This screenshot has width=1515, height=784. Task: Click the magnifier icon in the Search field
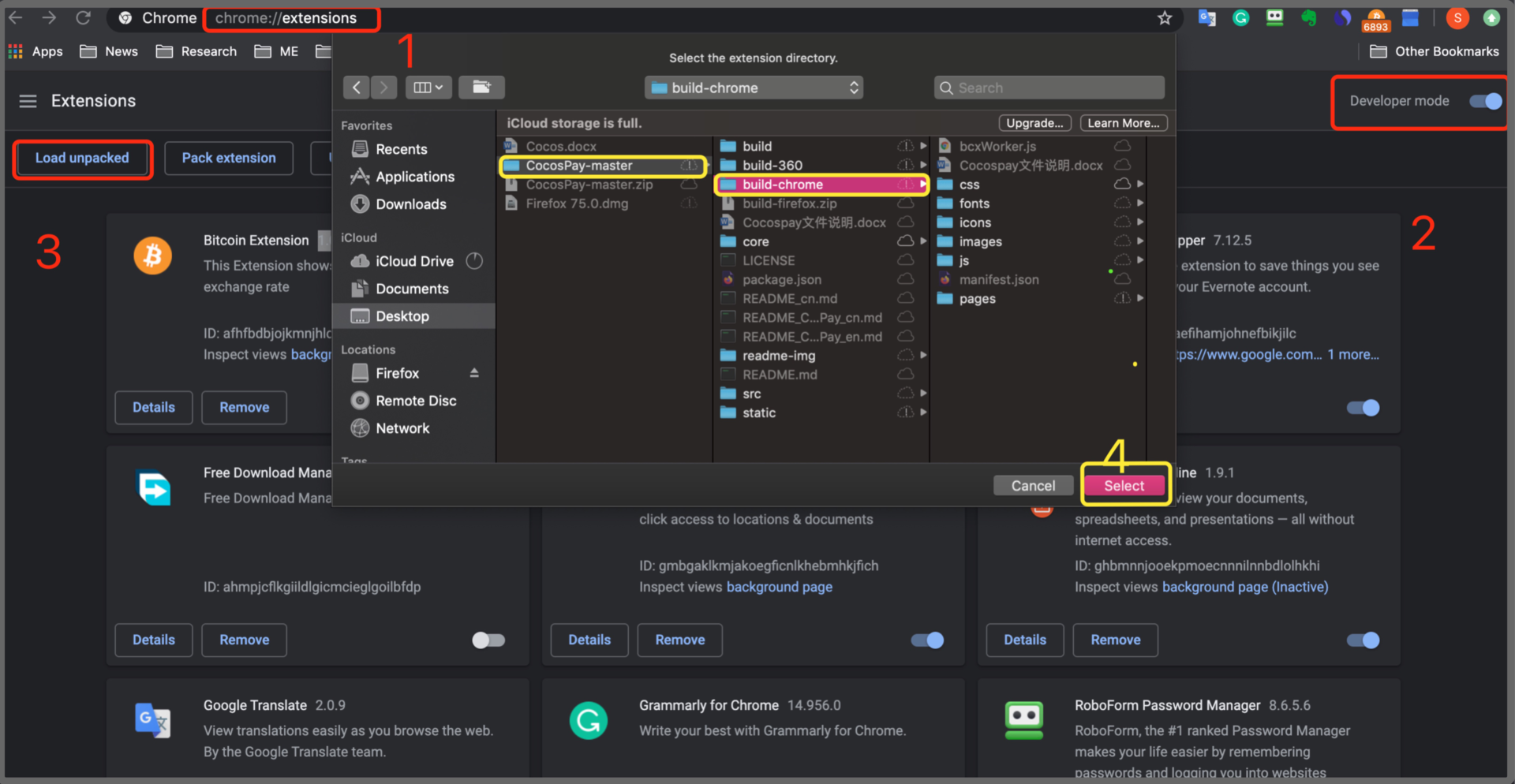pos(946,88)
